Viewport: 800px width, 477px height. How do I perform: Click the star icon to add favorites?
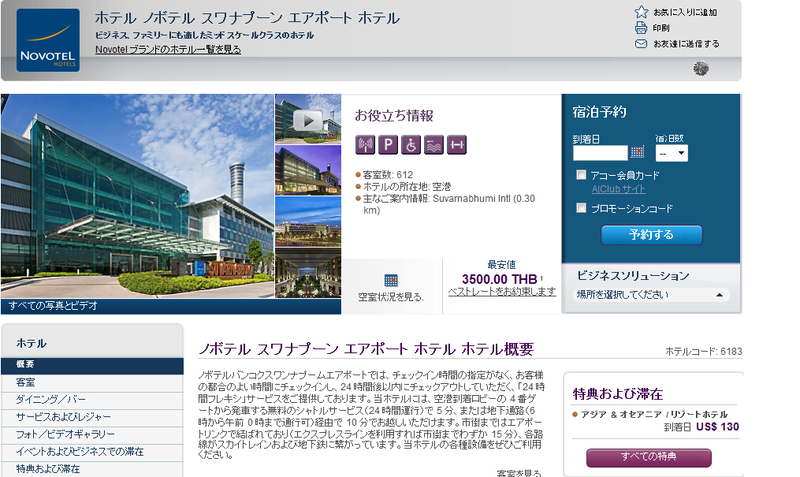[641, 12]
